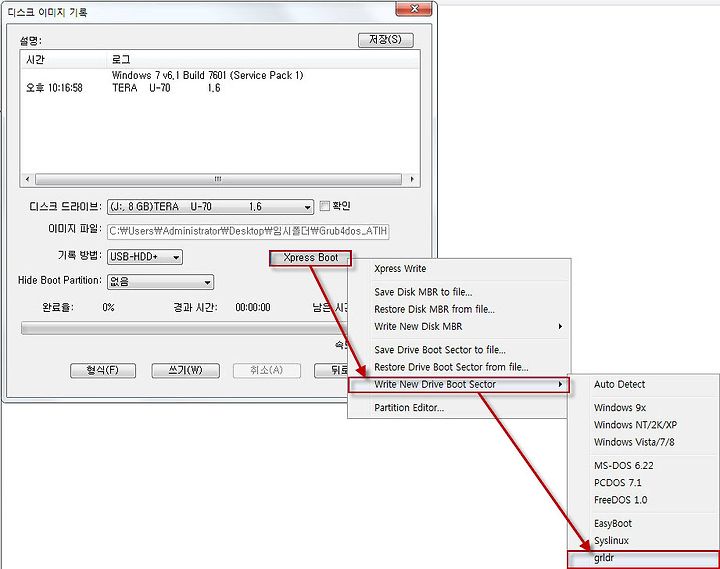Screen dimensions: 720x569
Task: Click the progress bar below 완료율
Action: [184, 328]
